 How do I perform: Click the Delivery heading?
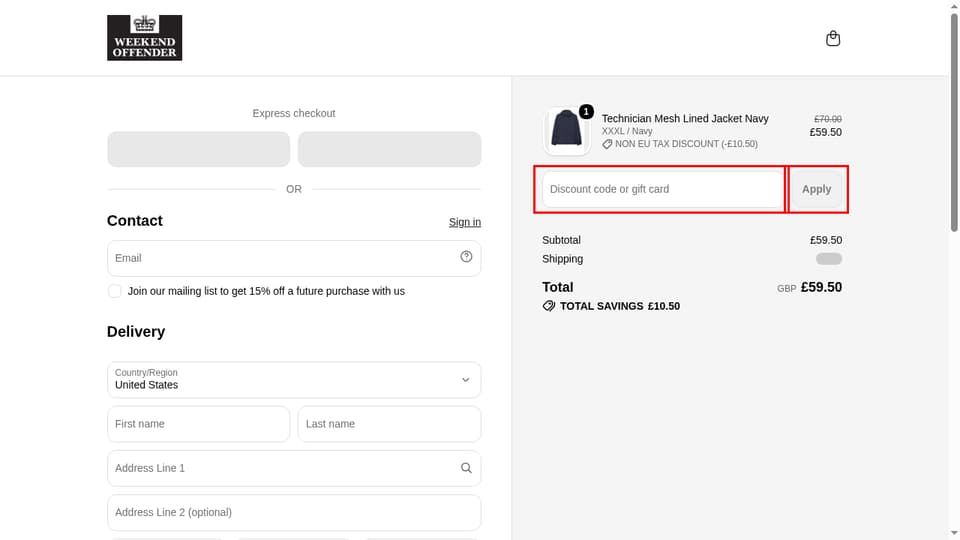pyautogui.click(x=136, y=331)
